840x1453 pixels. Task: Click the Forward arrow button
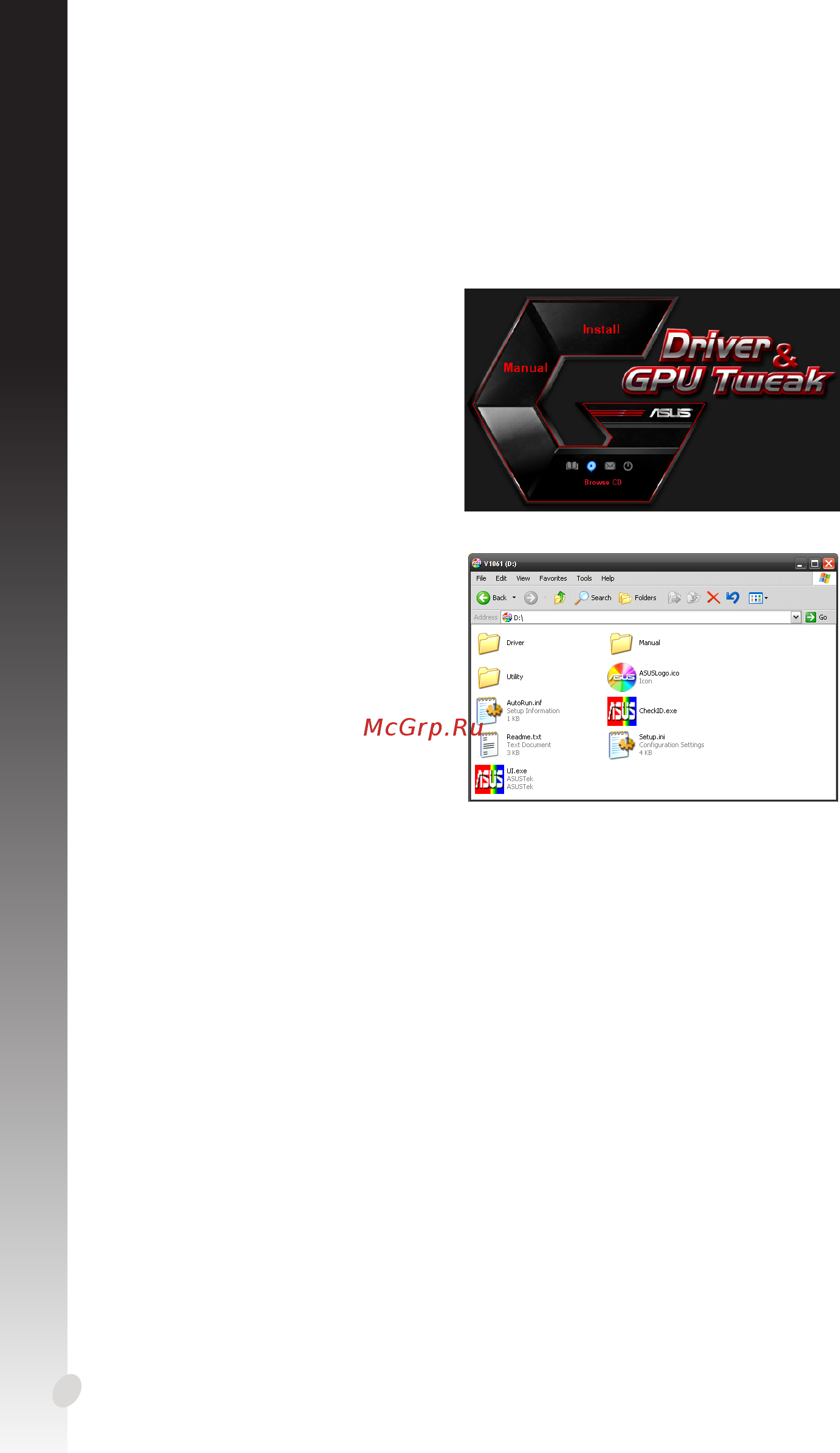click(x=531, y=598)
